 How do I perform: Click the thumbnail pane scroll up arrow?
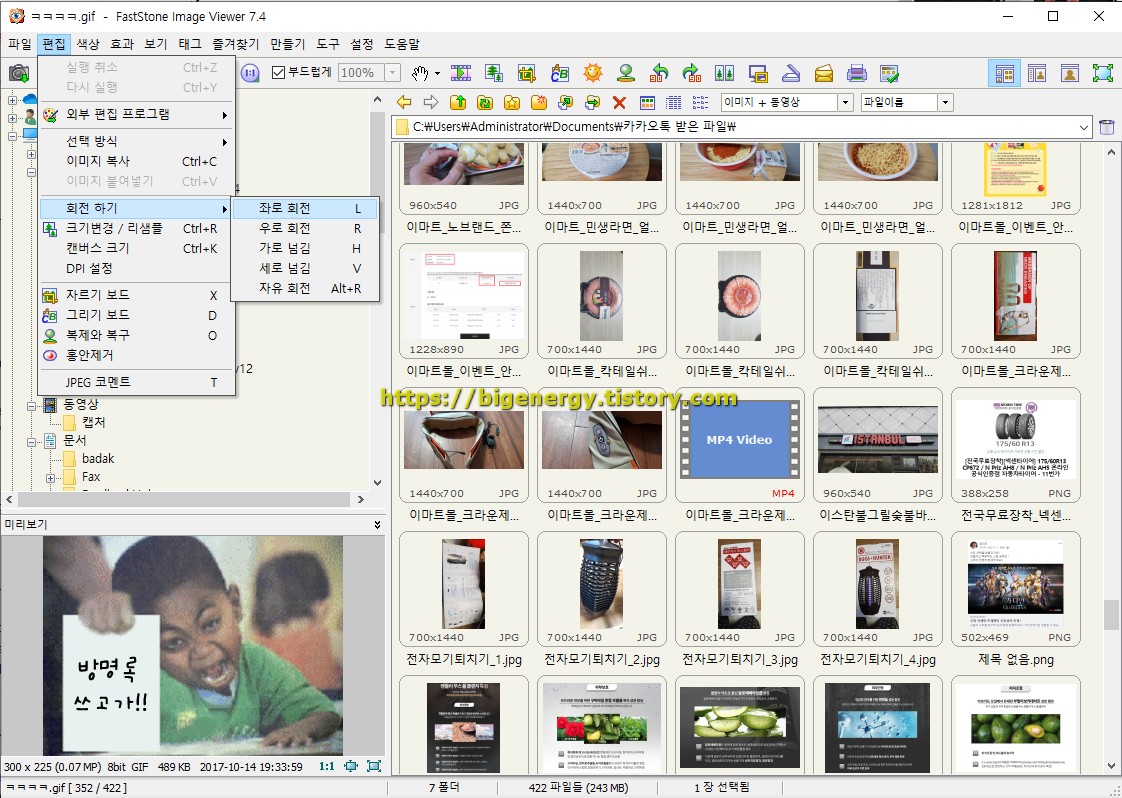1111,152
